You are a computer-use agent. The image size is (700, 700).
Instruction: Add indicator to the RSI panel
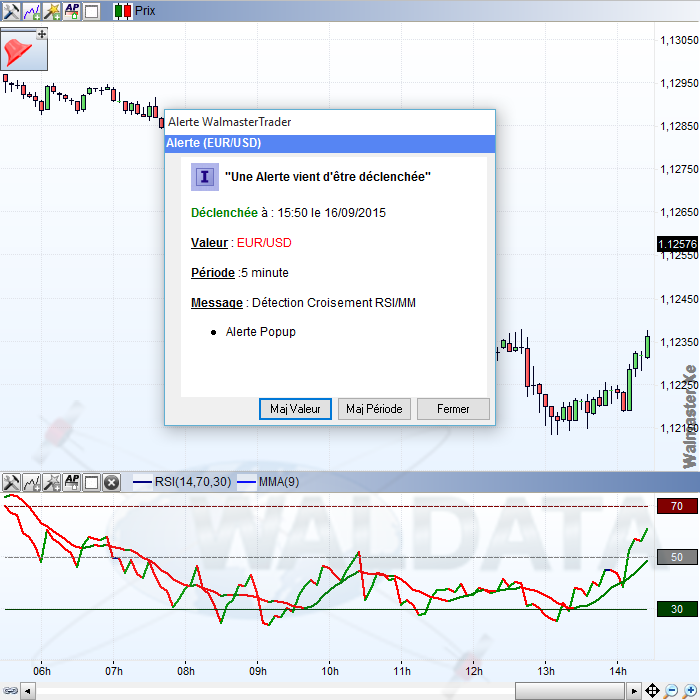31,482
